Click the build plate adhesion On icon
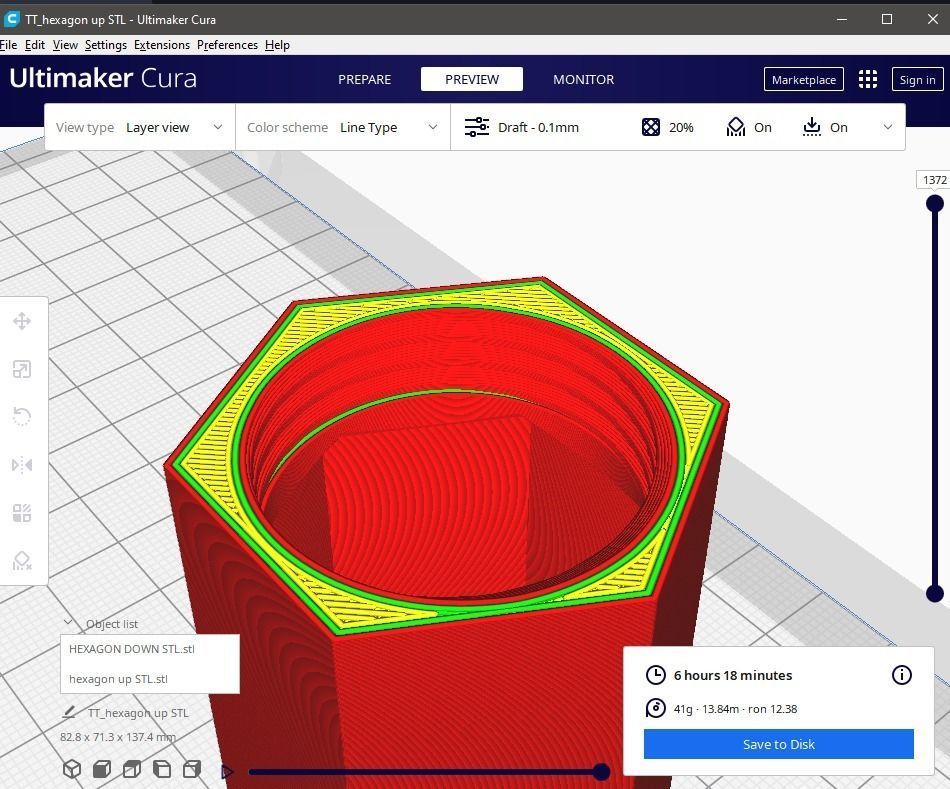 pos(811,127)
